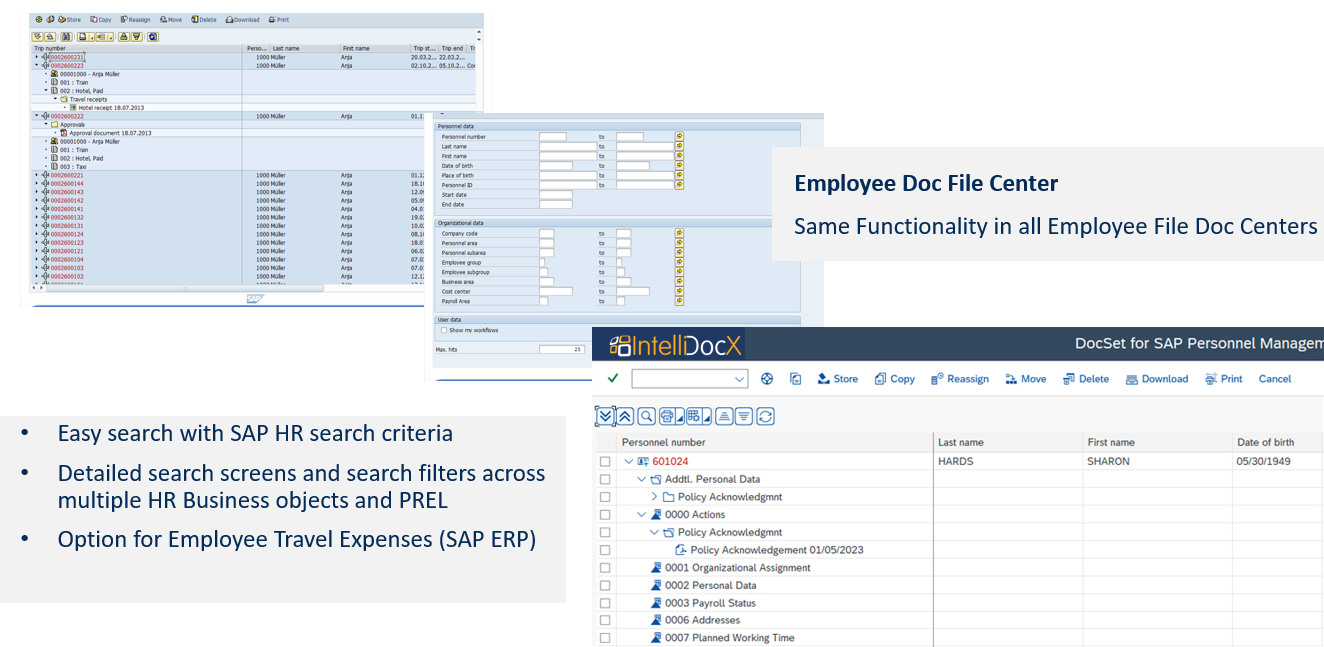Viewport: 1324px width, 647px height.
Task: Click Cancel in the IntelliDocX toolbar
Action: click(x=1275, y=379)
